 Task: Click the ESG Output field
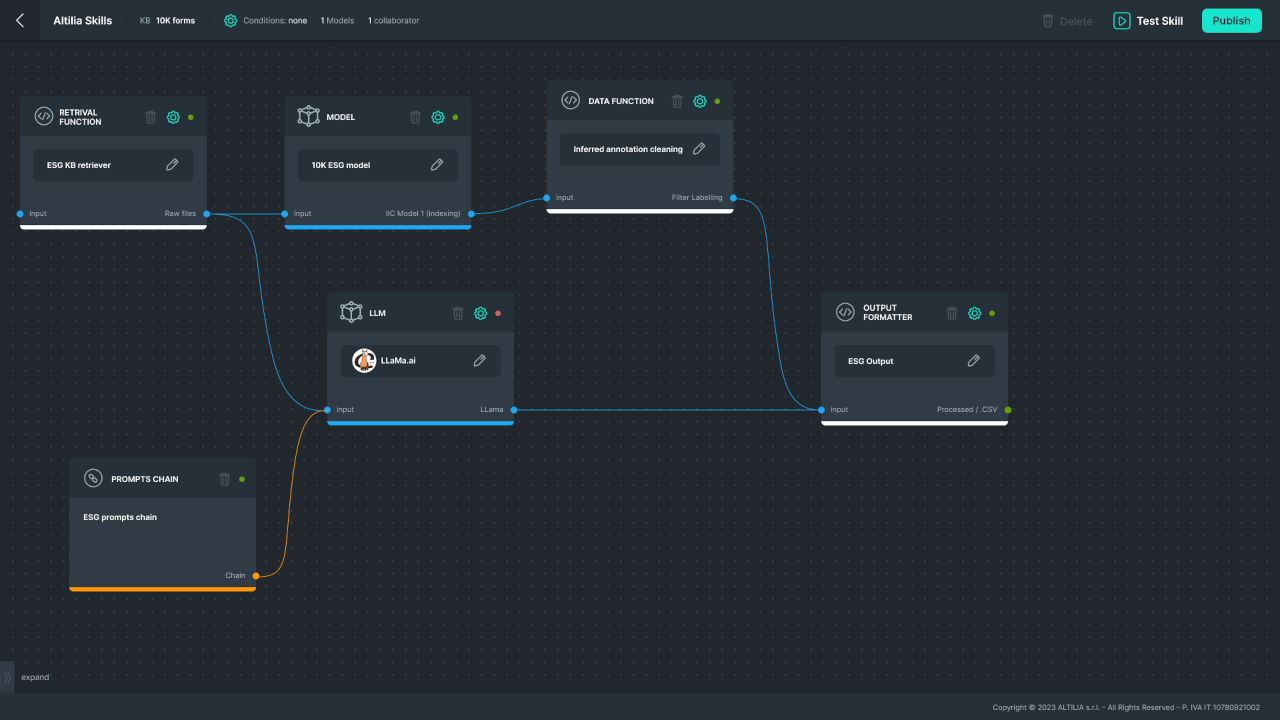[915, 361]
